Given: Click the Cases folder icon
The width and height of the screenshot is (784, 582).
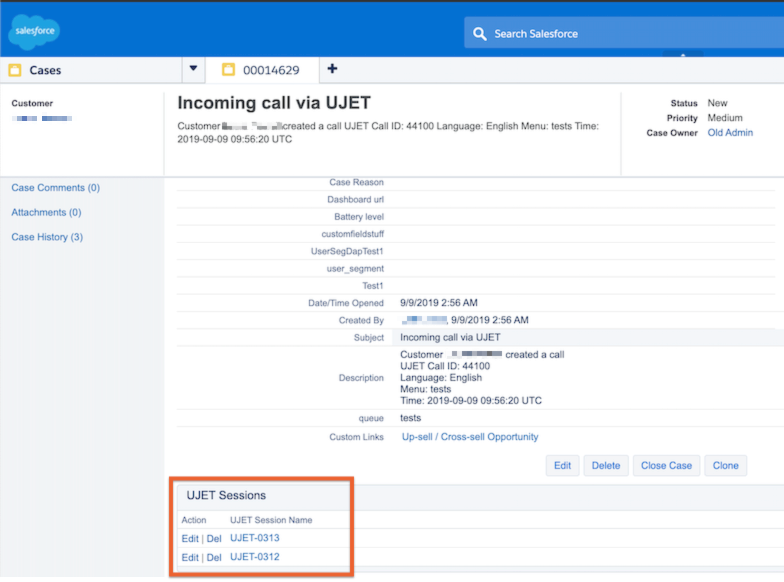Looking at the screenshot, I should [x=15, y=70].
